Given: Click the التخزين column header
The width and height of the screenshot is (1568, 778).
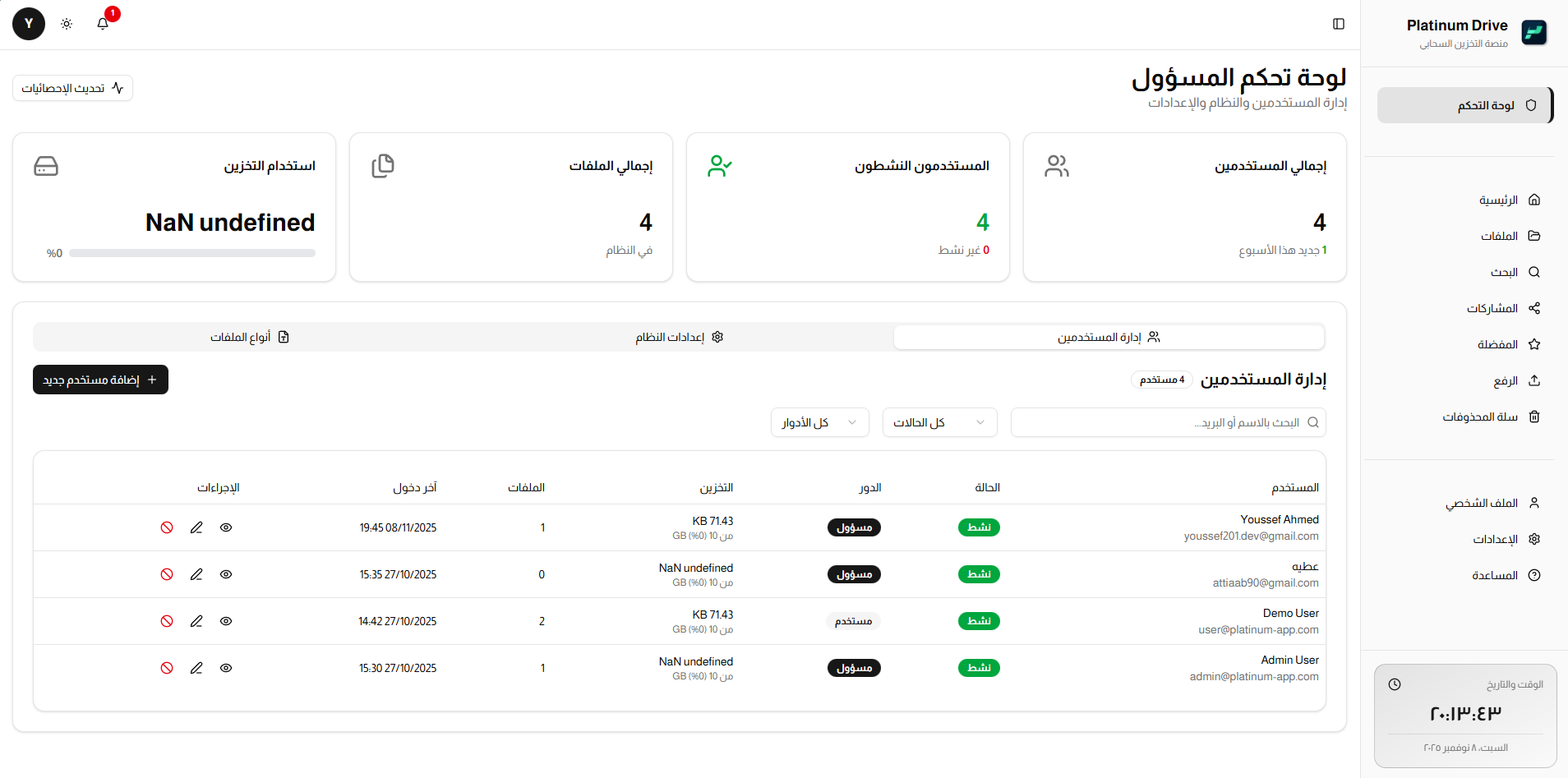Looking at the screenshot, I should coord(716,487).
